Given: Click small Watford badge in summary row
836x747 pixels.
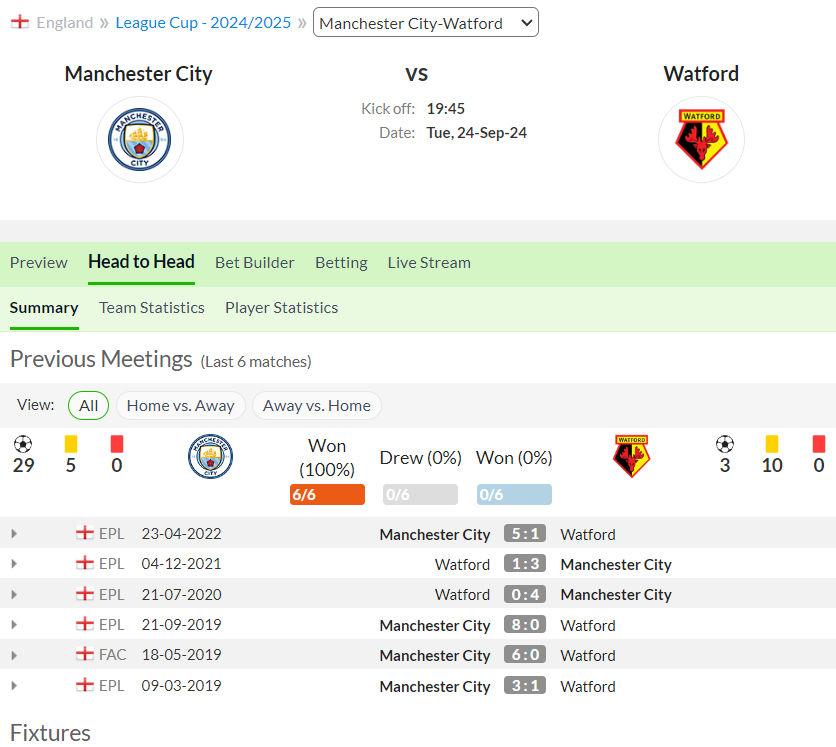Looking at the screenshot, I should point(631,456).
